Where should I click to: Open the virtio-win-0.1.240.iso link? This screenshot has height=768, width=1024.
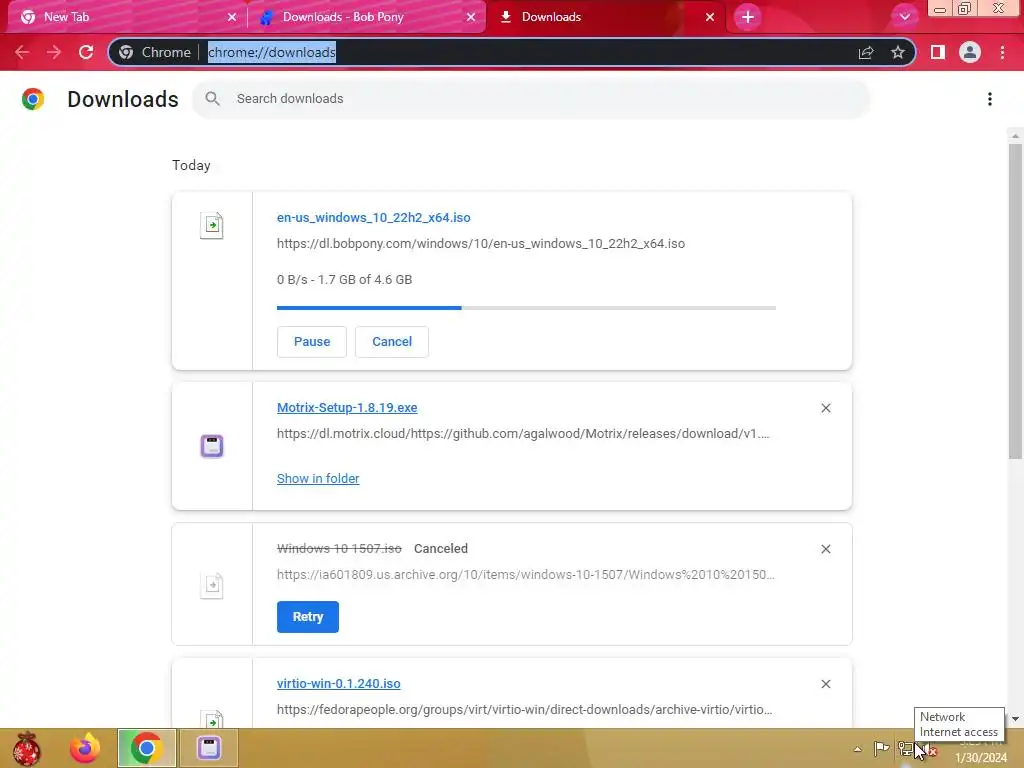[x=338, y=684]
